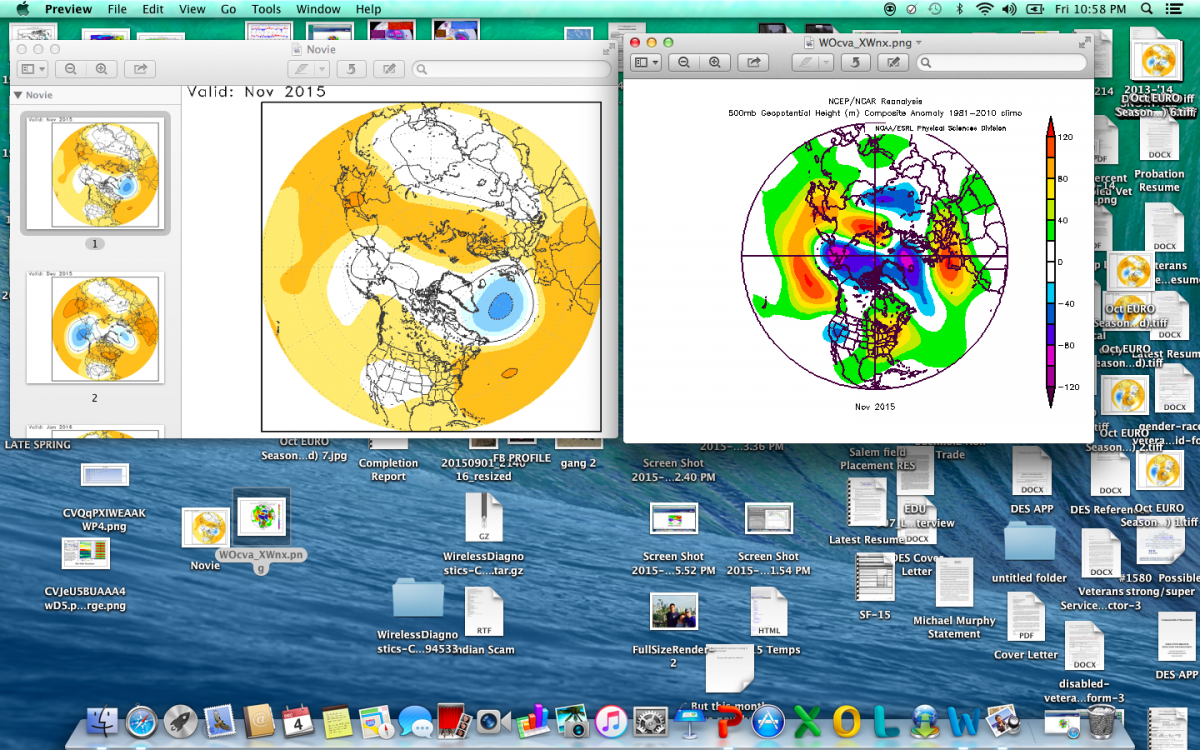Open Spotlight search in the menu bar
The width and height of the screenshot is (1200, 750).
pyautogui.click(x=1147, y=9)
